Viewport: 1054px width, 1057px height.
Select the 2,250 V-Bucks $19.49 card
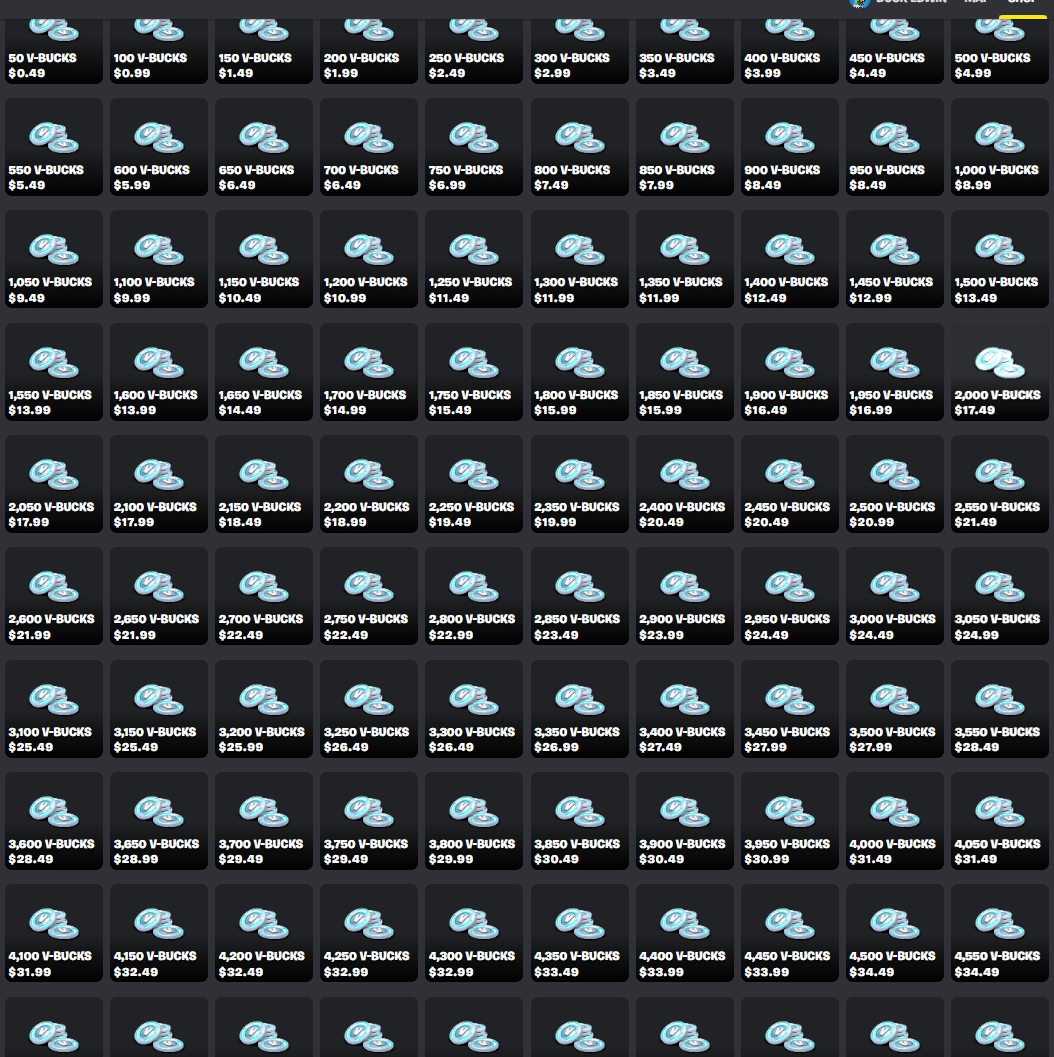coord(474,484)
